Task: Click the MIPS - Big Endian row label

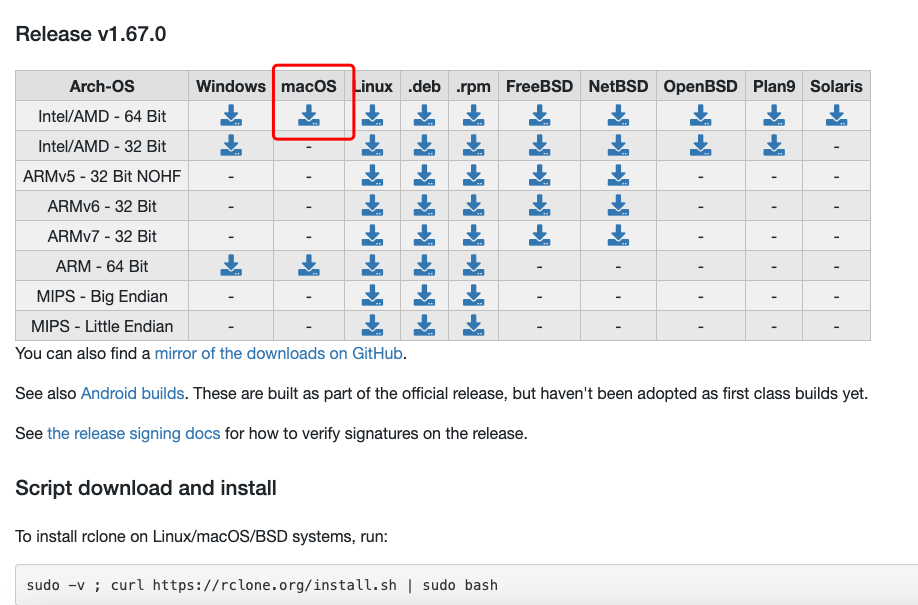Action: tap(102, 296)
